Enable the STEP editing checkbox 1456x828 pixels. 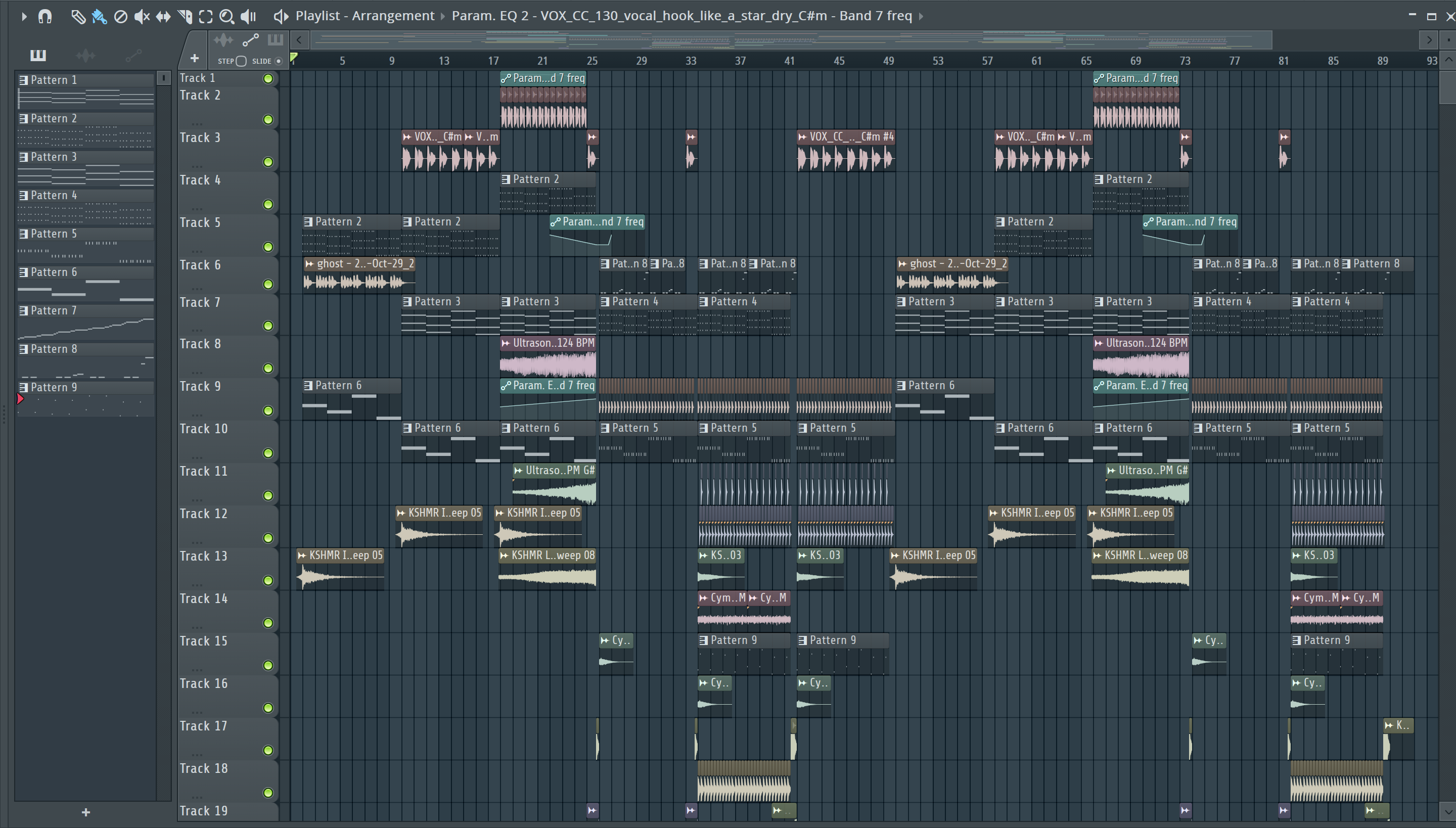pos(241,62)
